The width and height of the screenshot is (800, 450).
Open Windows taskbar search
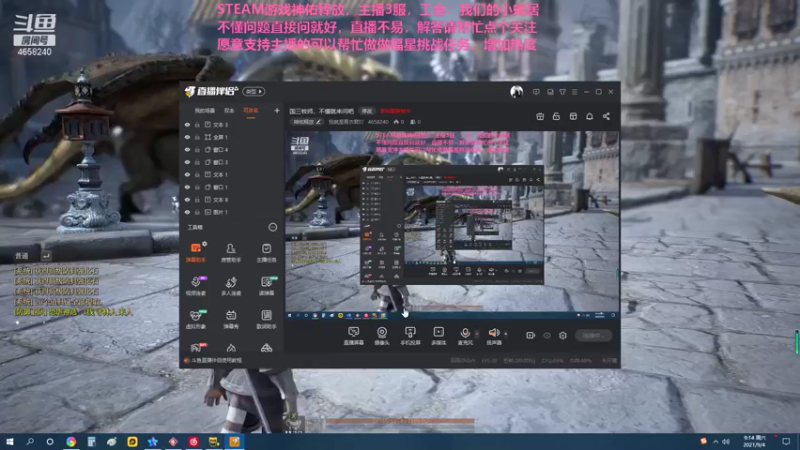point(30,441)
